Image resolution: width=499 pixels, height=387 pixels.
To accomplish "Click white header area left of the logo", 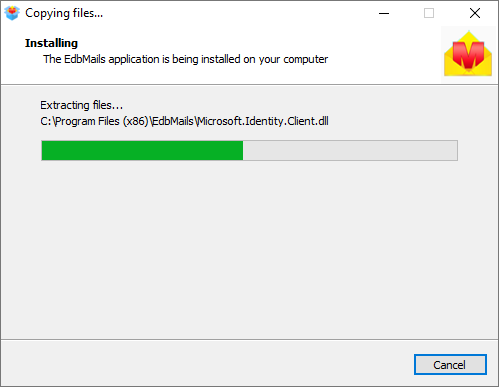I will tap(383, 43).
